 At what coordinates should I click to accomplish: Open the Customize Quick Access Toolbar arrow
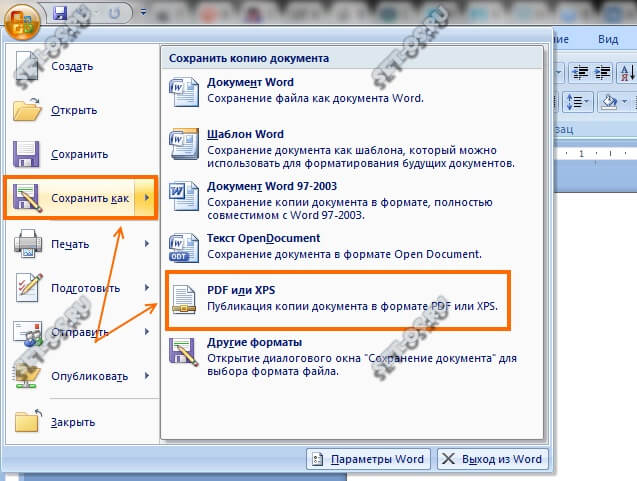pyautogui.click(x=143, y=12)
